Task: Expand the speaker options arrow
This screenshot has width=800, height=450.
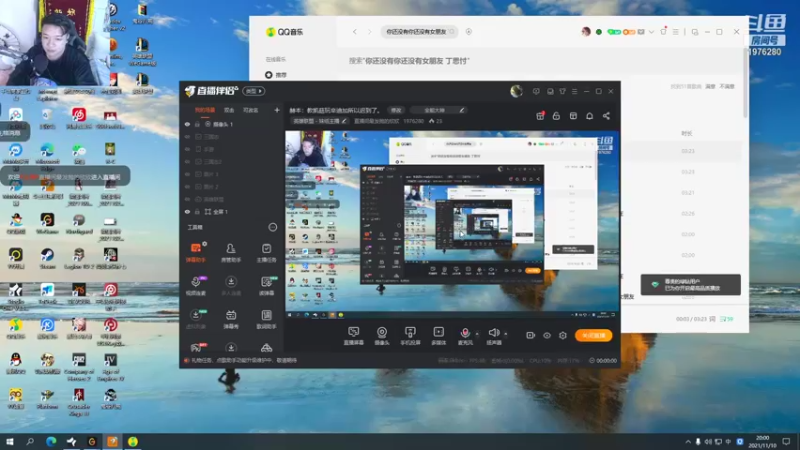Action: [x=506, y=334]
